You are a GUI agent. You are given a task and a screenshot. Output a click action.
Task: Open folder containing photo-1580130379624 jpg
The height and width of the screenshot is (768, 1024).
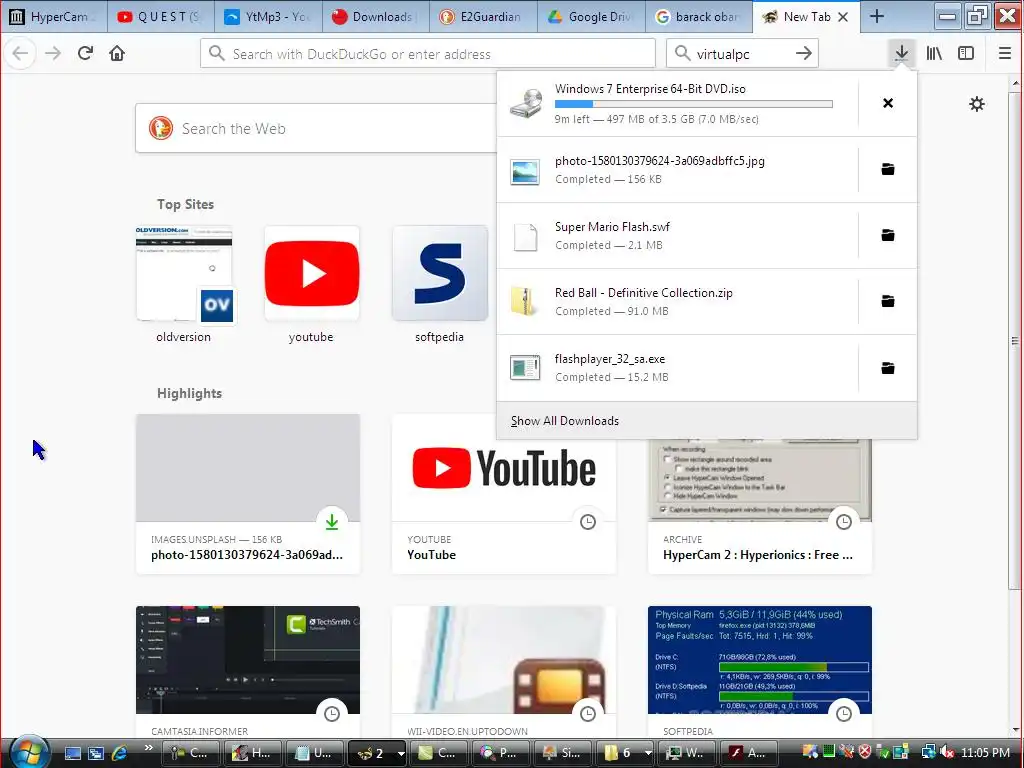(888, 169)
